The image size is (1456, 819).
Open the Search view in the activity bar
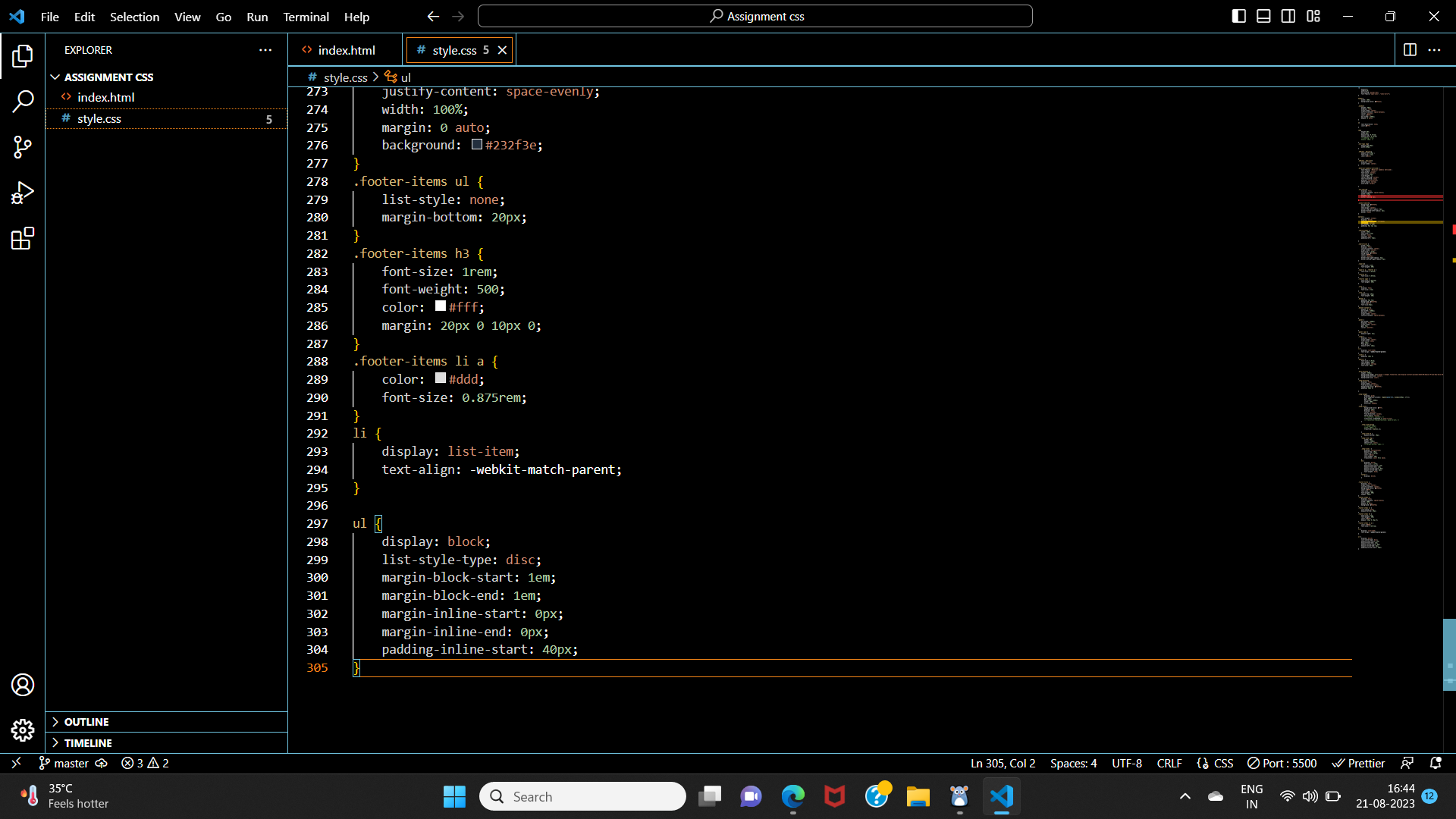tap(23, 101)
